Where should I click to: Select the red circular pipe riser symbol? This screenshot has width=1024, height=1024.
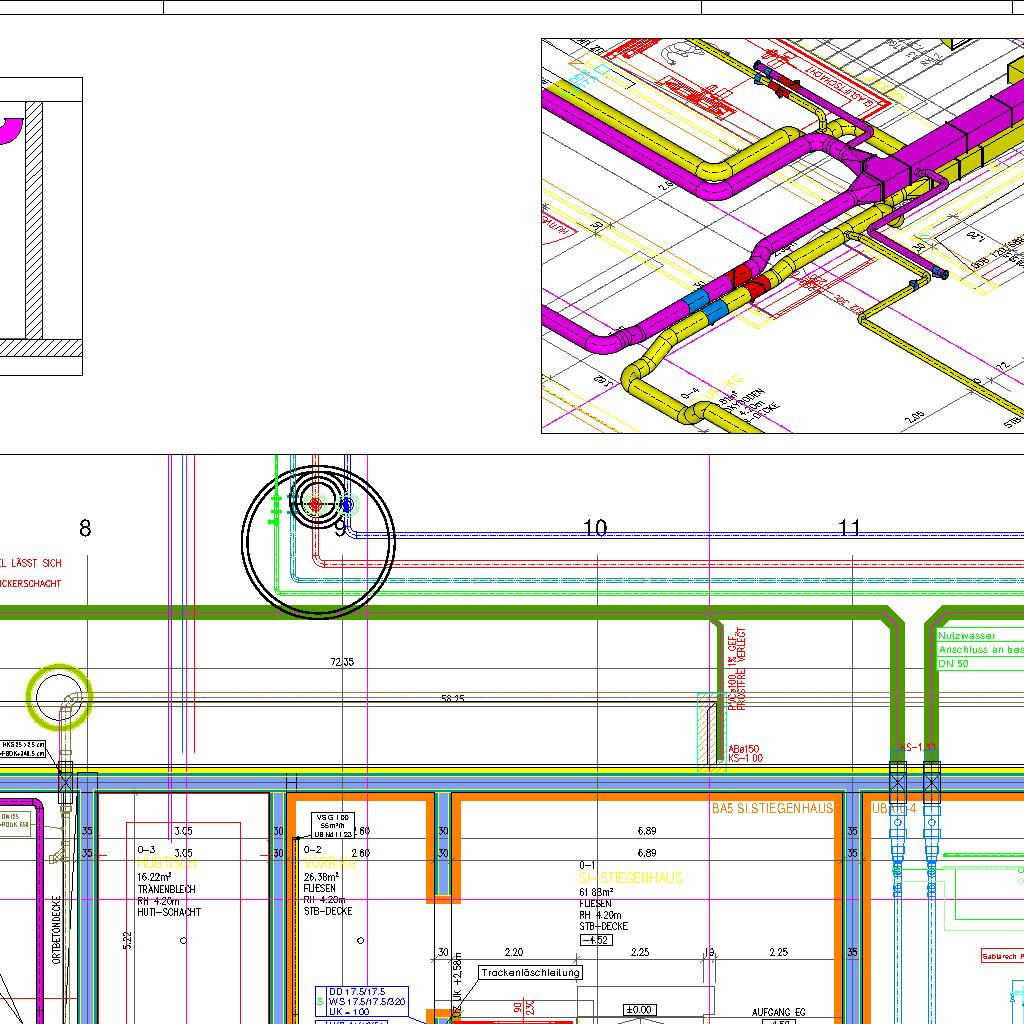[315, 505]
